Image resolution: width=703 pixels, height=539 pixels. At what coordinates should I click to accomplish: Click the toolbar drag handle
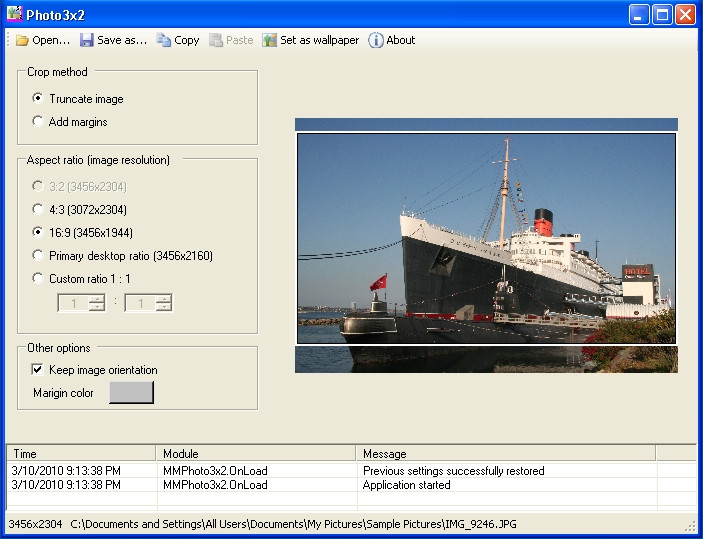[x=9, y=40]
